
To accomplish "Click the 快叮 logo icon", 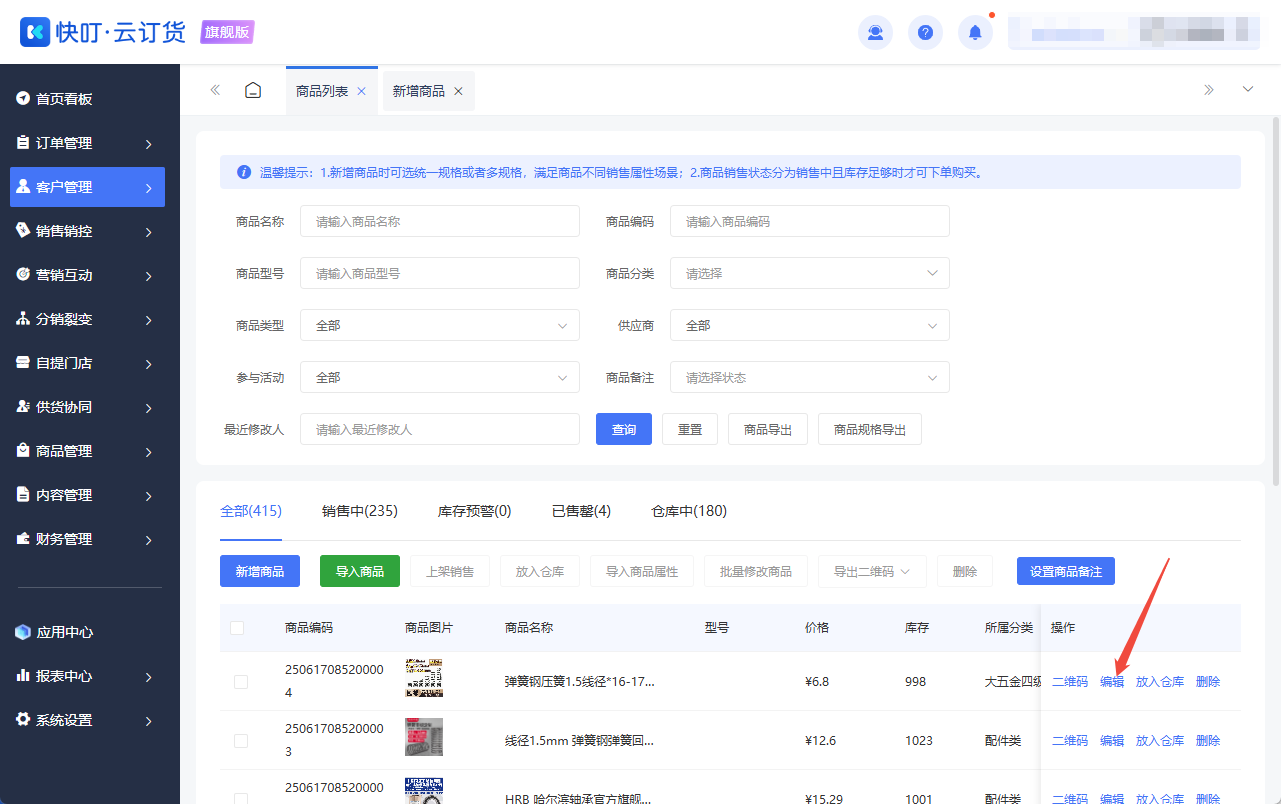I will [x=35, y=32].
